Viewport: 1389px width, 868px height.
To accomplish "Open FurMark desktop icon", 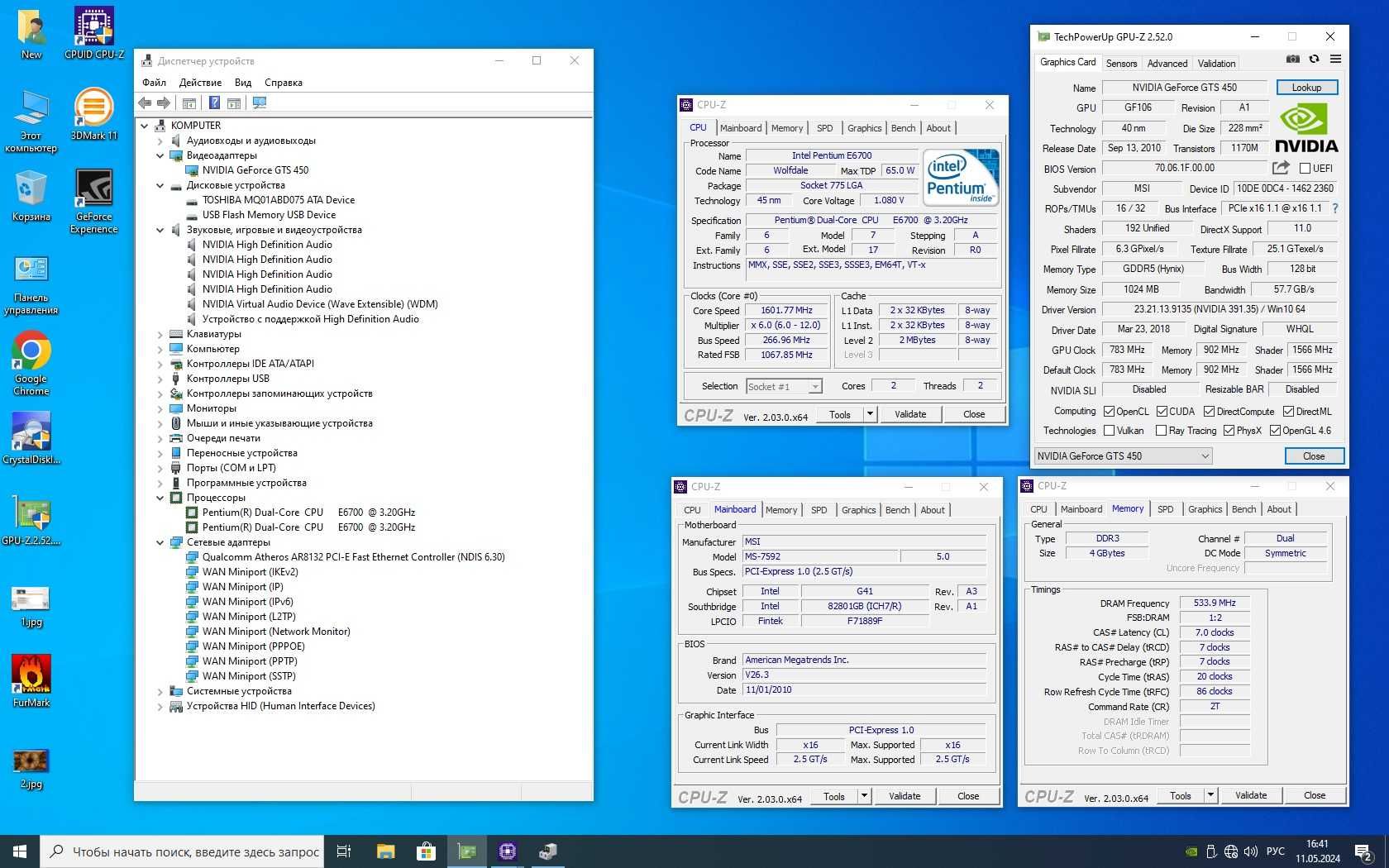I will (31, 680).
